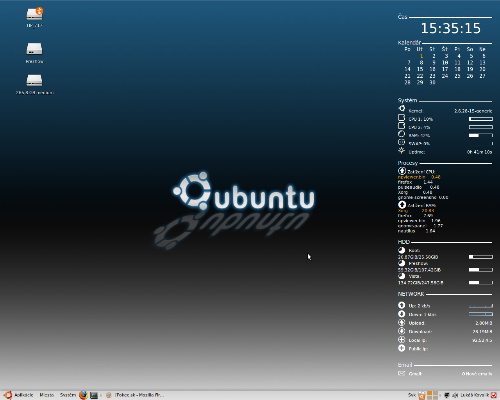Image resolution: width=500 pixels, height=400 pixels.
Task: Click the Kernel icon in System section
Action: coord(402,108)
